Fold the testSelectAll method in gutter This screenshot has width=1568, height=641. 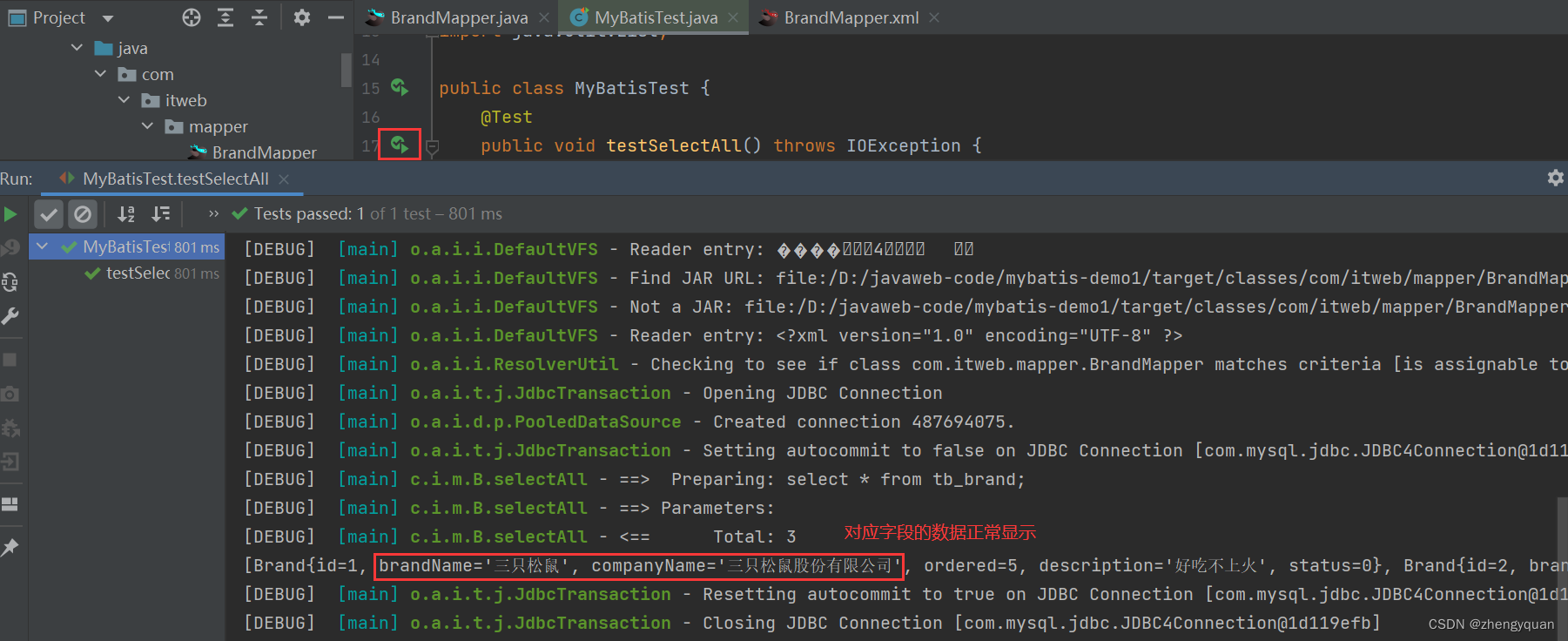[x=432, y=146]
